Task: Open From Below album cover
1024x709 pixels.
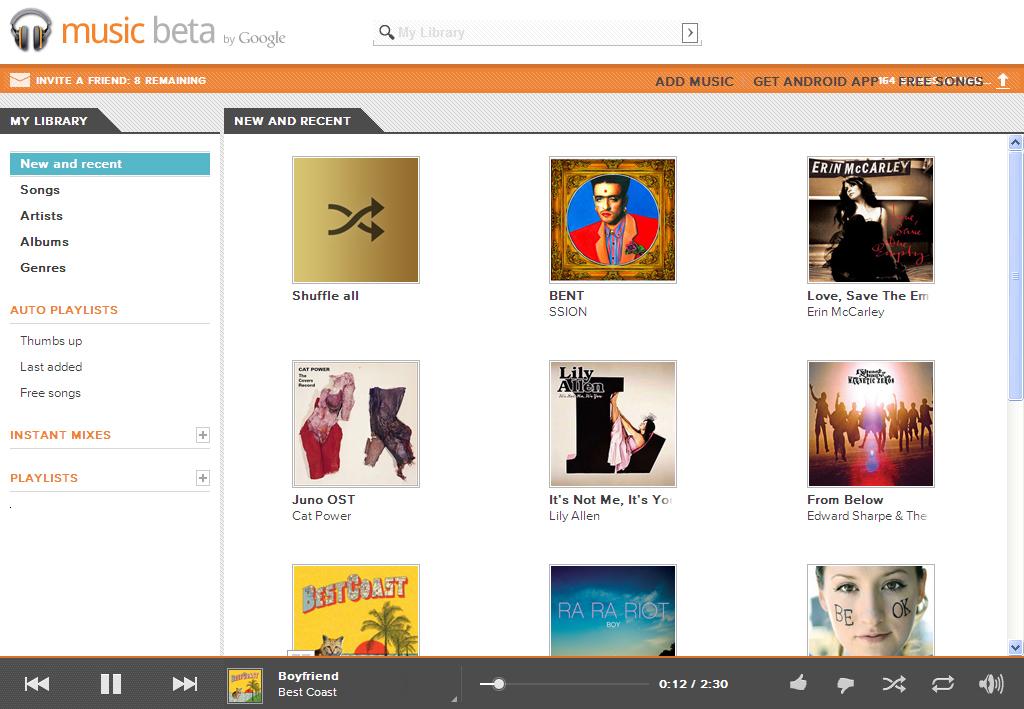Action: coord(871,424)
